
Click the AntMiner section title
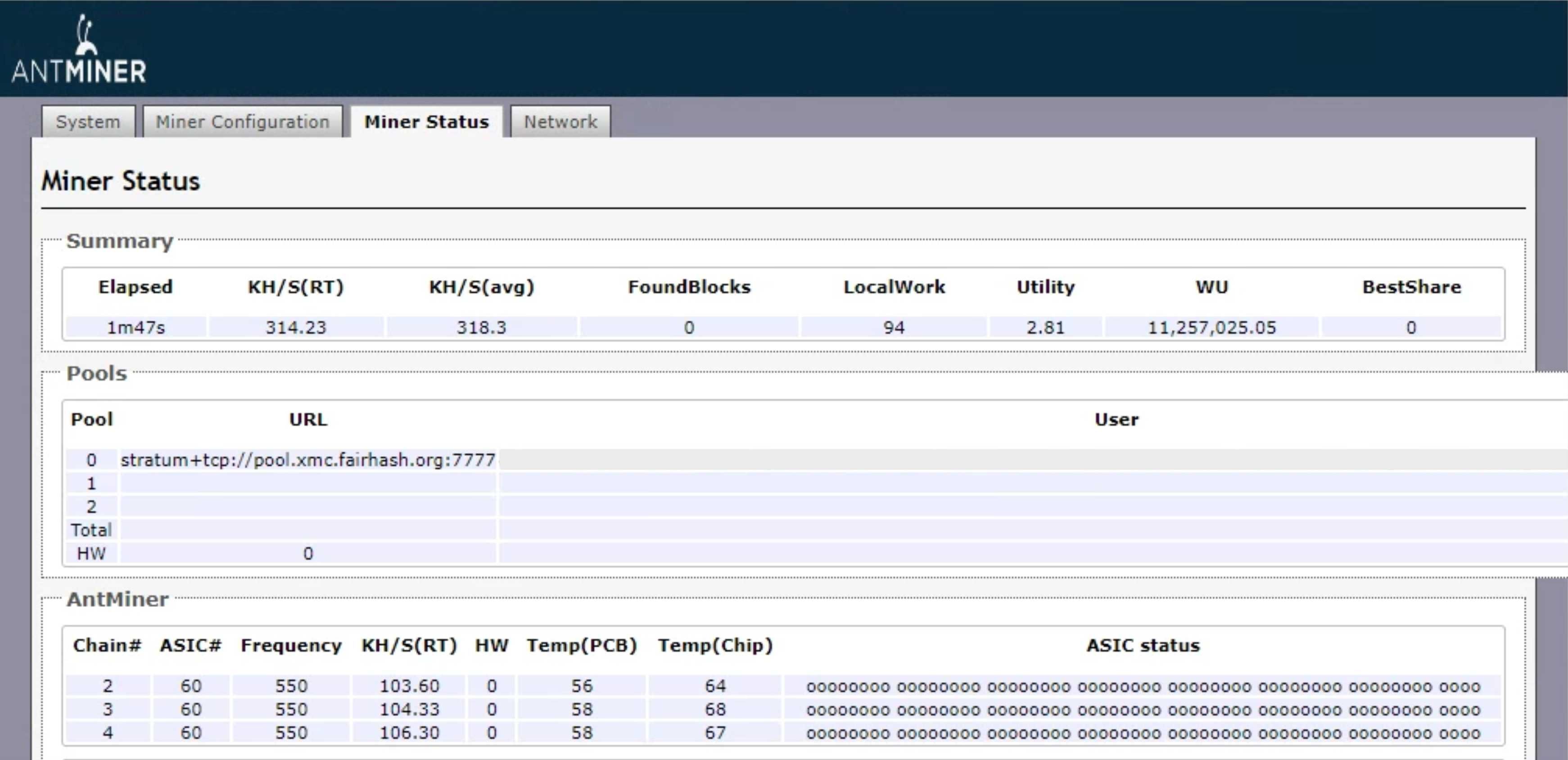[117, 599]
